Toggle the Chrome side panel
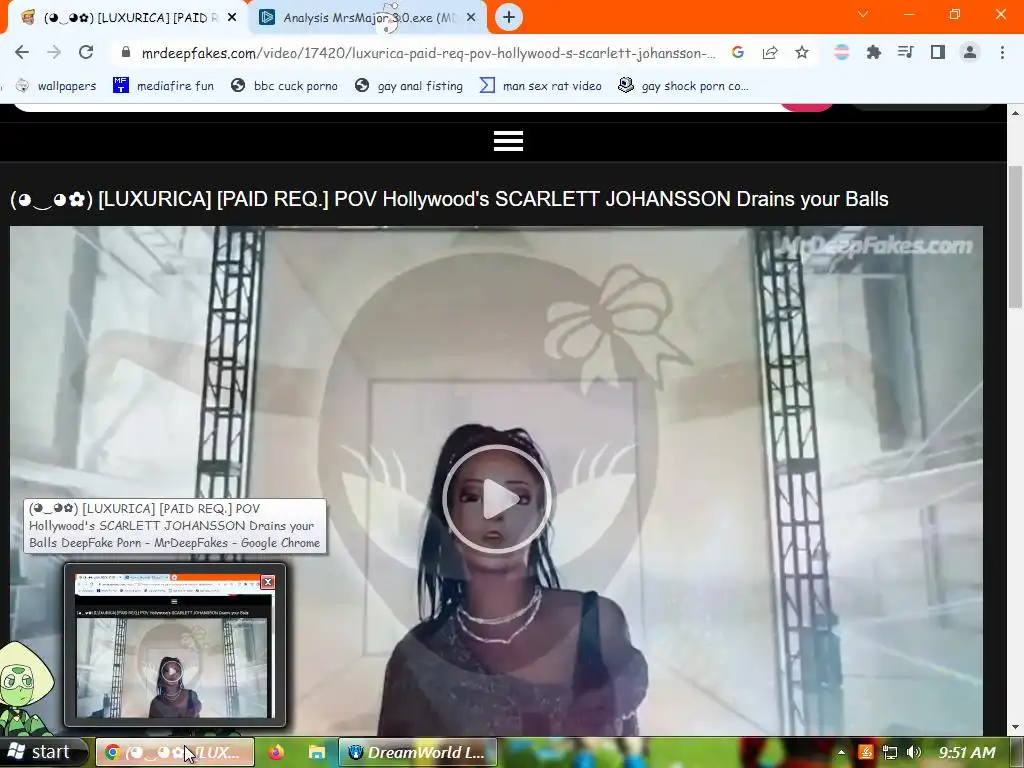Screen dimensions: 1024x768 [x=938, y=52]
